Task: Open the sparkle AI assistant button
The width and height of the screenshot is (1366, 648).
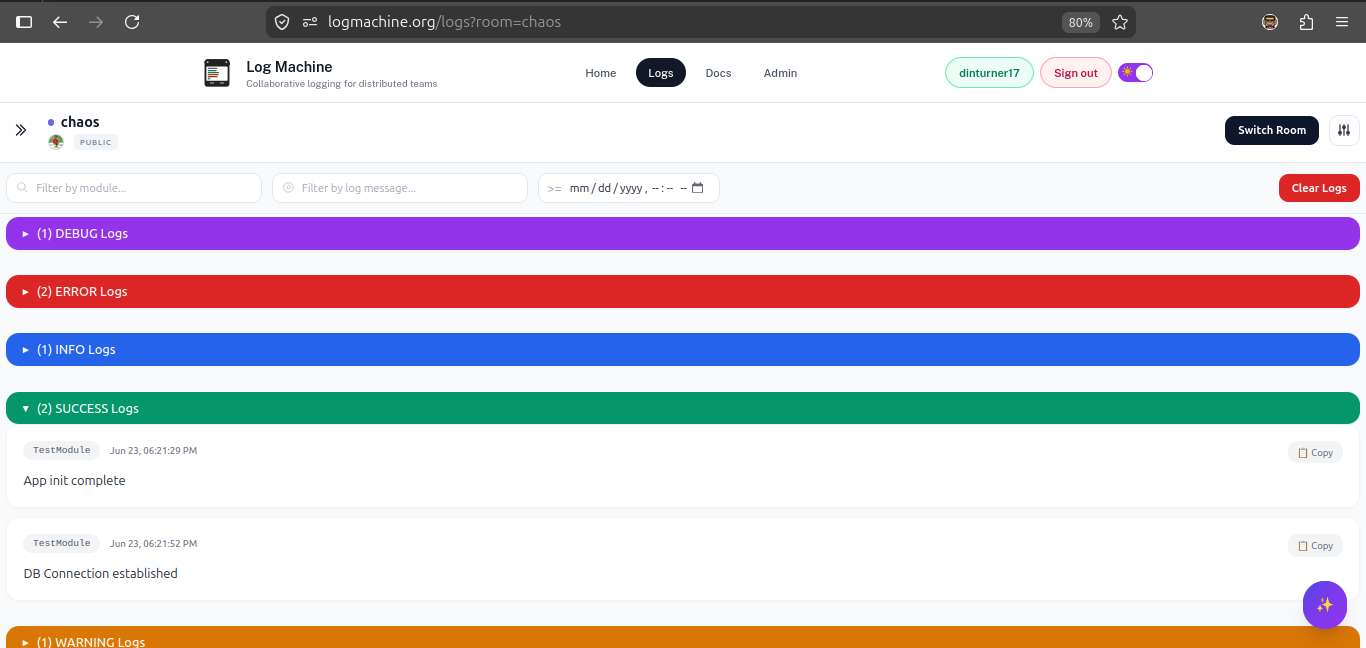Action: [x=1325, y=605]
